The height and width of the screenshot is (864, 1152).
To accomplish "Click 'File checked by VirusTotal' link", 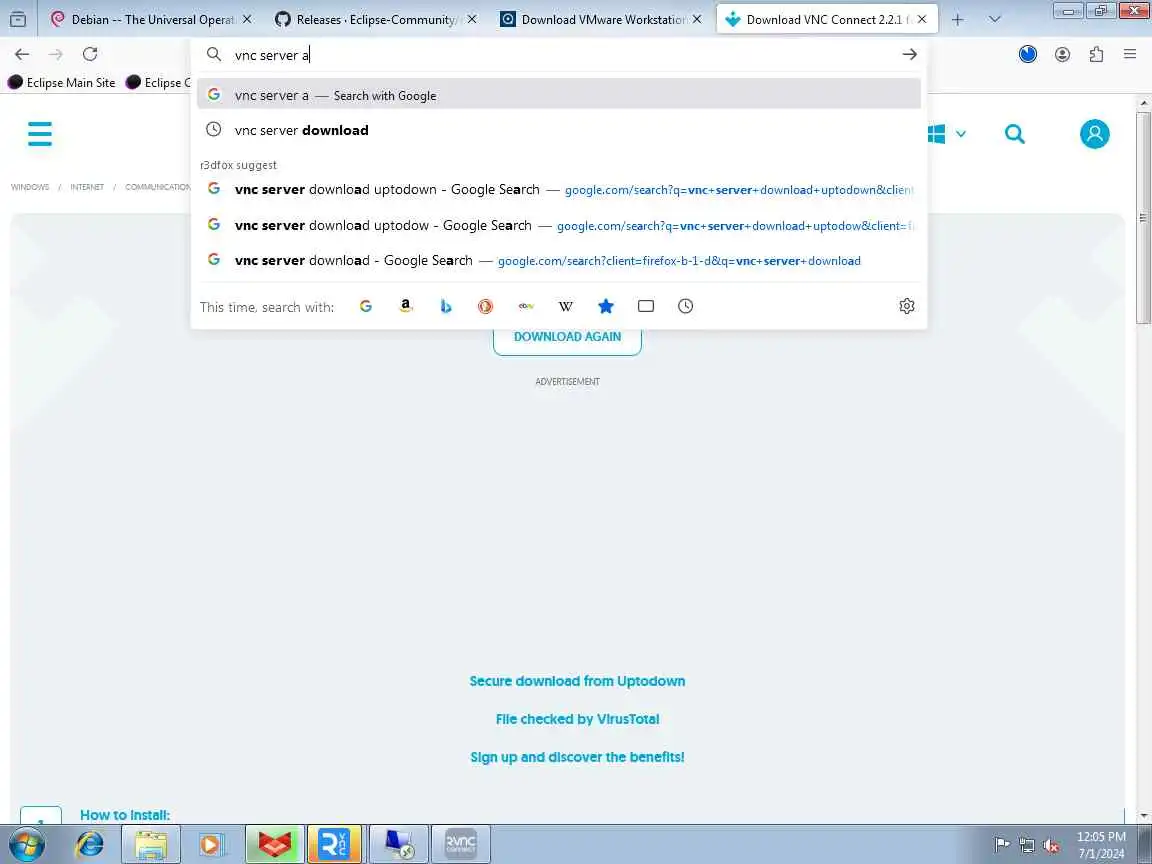I will click(577, 719).
